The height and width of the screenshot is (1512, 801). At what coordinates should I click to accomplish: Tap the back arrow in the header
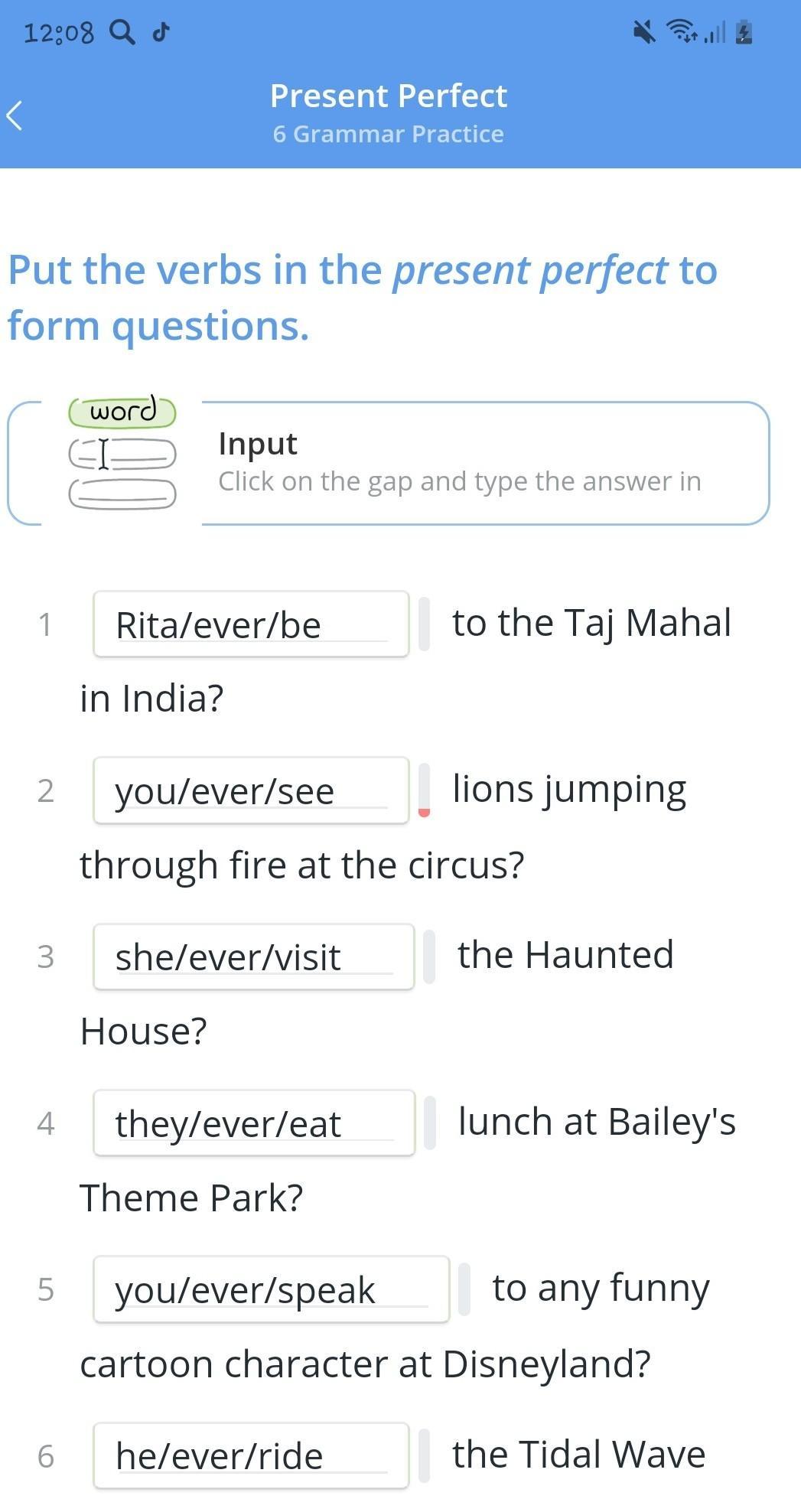pyautogui.click(x=15, y=116)
